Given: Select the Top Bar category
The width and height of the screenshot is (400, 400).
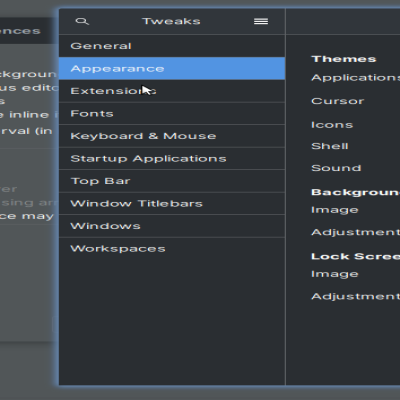Looking at the screenshot, I should point(172,181).
